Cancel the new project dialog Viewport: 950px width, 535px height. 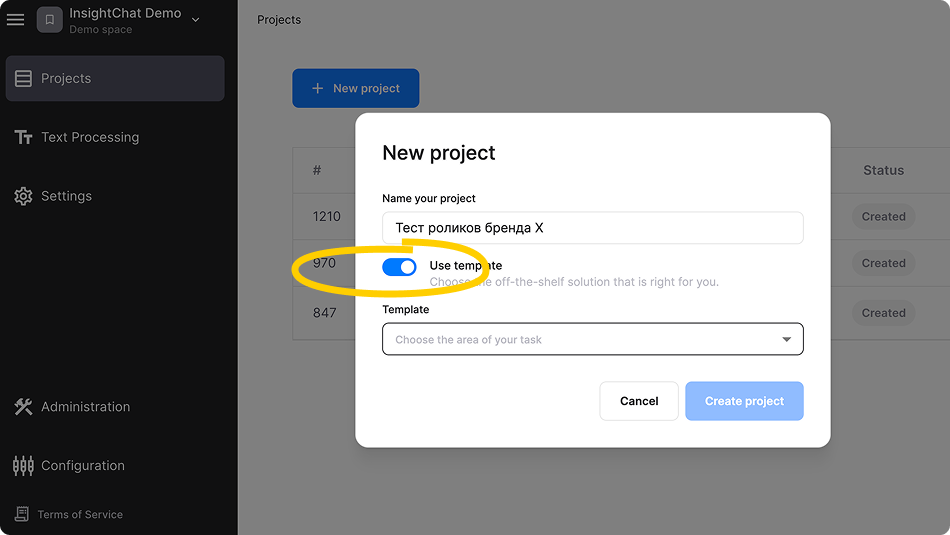pyautogui.click(x=639, y=401)
